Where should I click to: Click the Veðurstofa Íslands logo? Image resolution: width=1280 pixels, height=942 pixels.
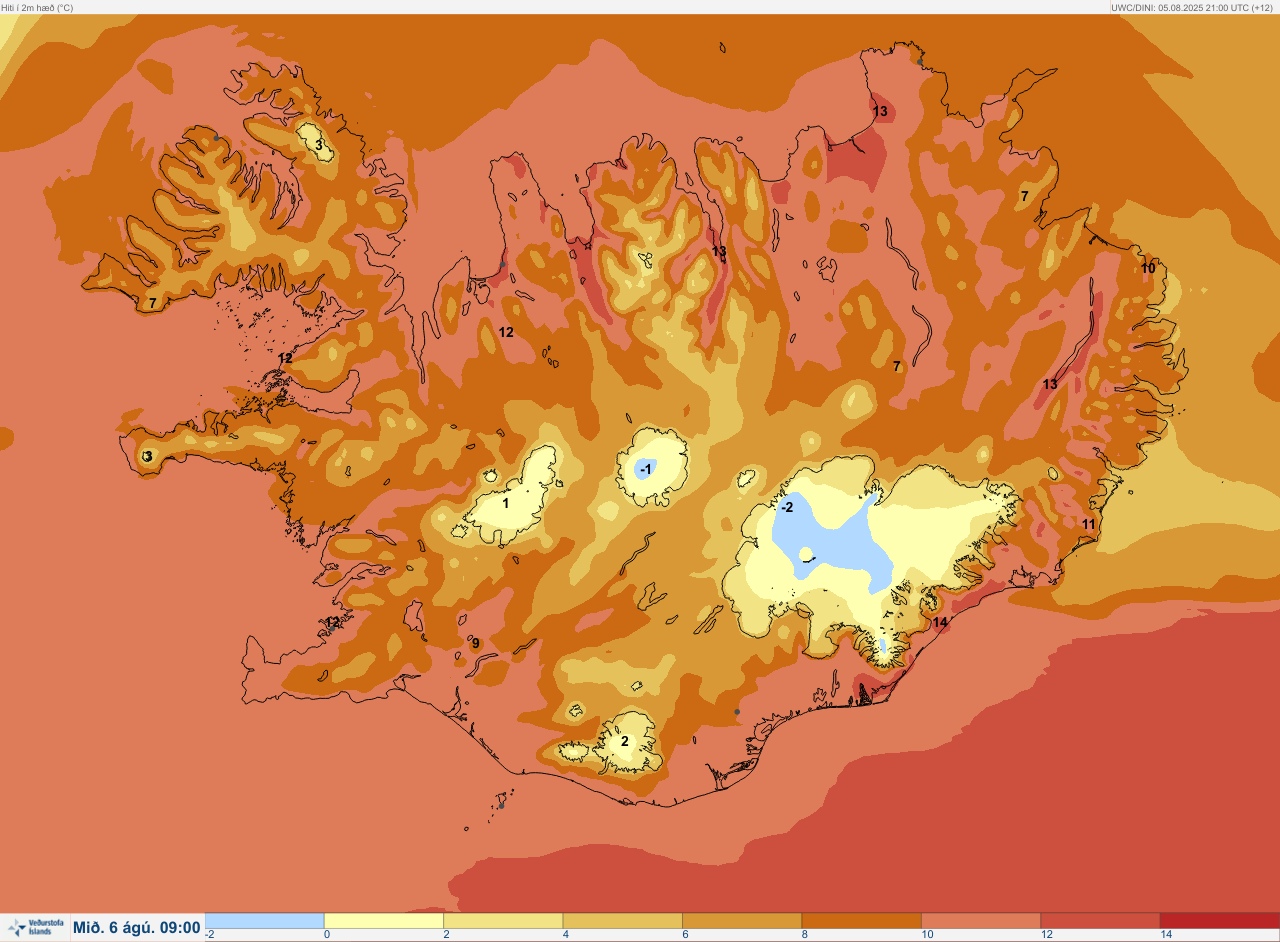36,927
